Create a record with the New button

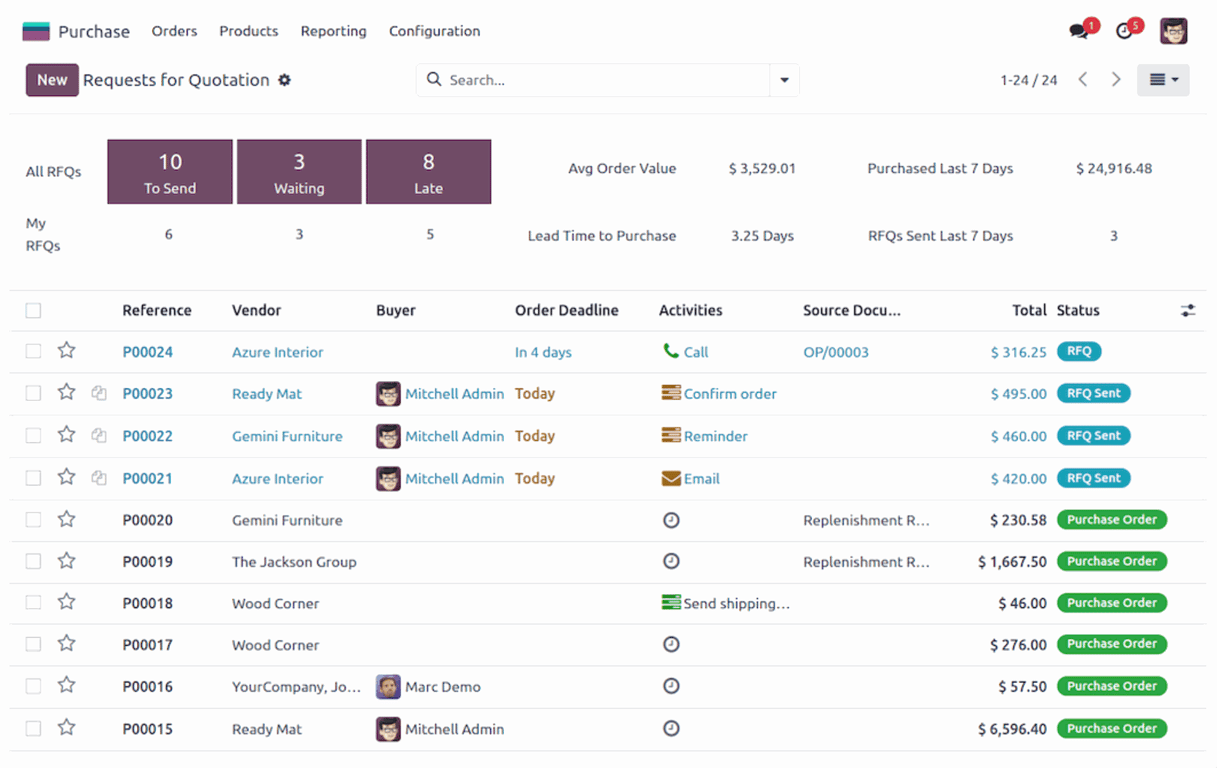tap(51, 80)
